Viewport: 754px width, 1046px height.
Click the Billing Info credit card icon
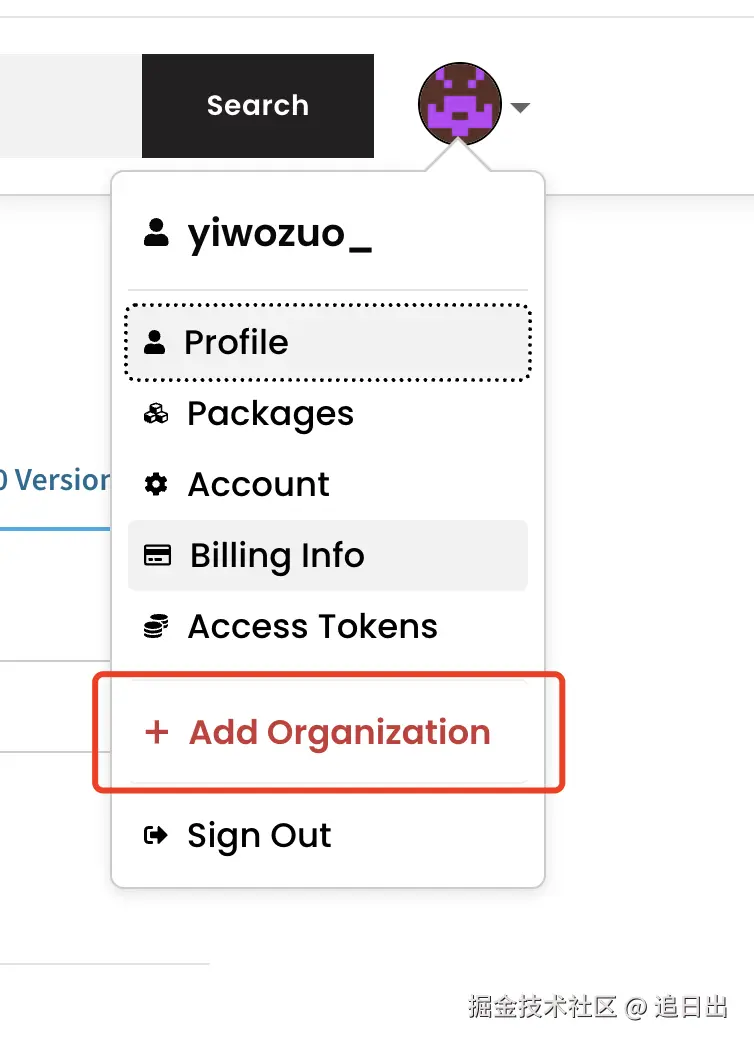(157, 556)
